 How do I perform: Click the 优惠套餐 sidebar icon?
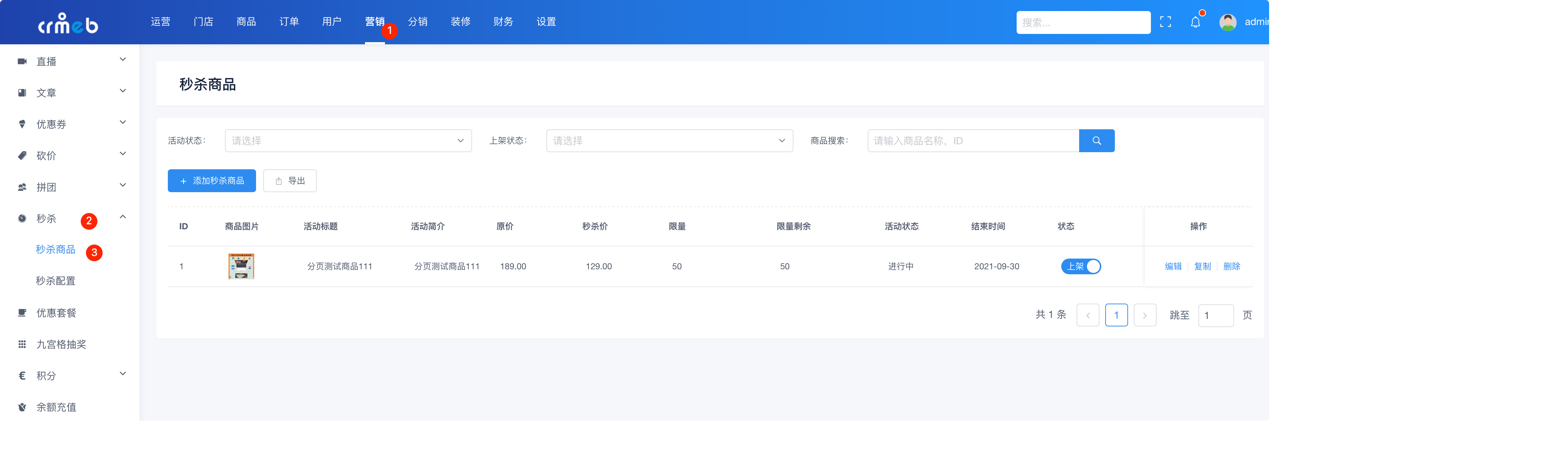(22, 312)
